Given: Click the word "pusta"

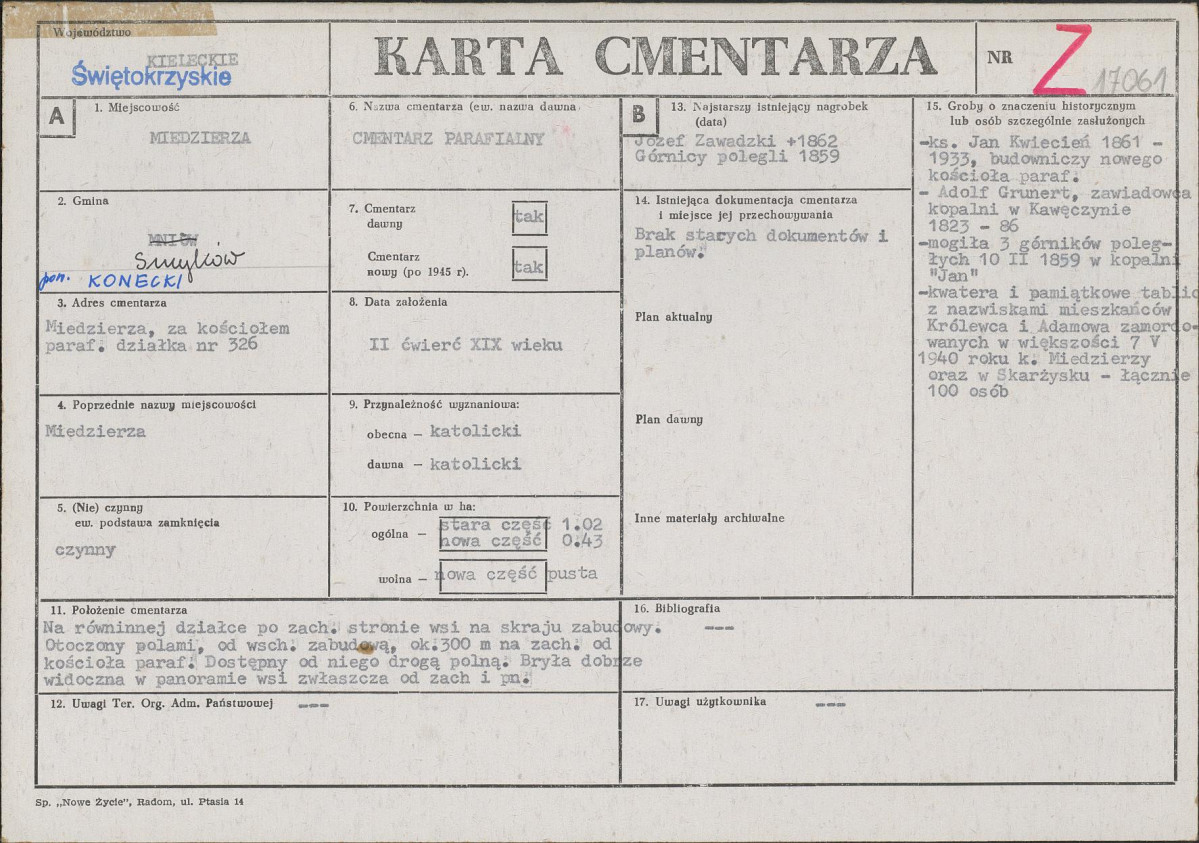Looking at the screenshot, I should (572, 574).
